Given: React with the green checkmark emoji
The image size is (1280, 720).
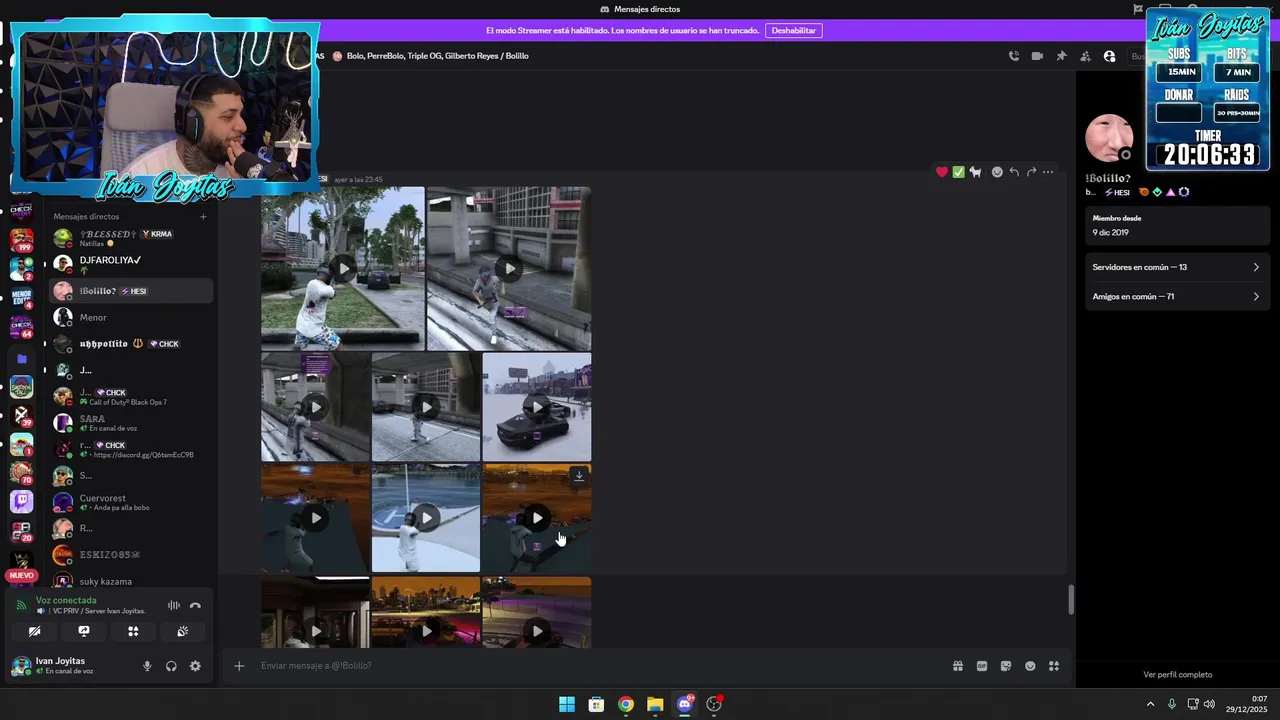Looking at the screenshot, I should (958, 172).
